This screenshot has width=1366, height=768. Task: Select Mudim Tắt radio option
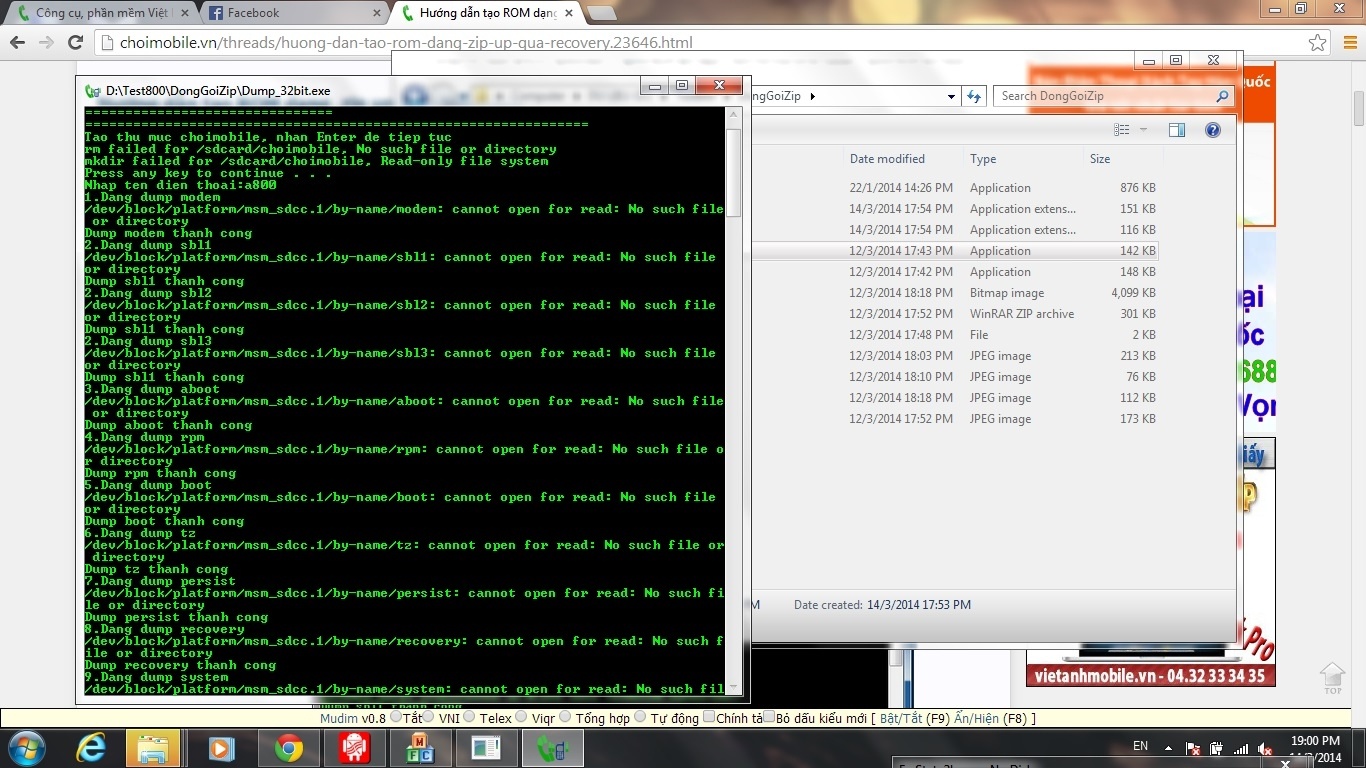click(396, 717)
